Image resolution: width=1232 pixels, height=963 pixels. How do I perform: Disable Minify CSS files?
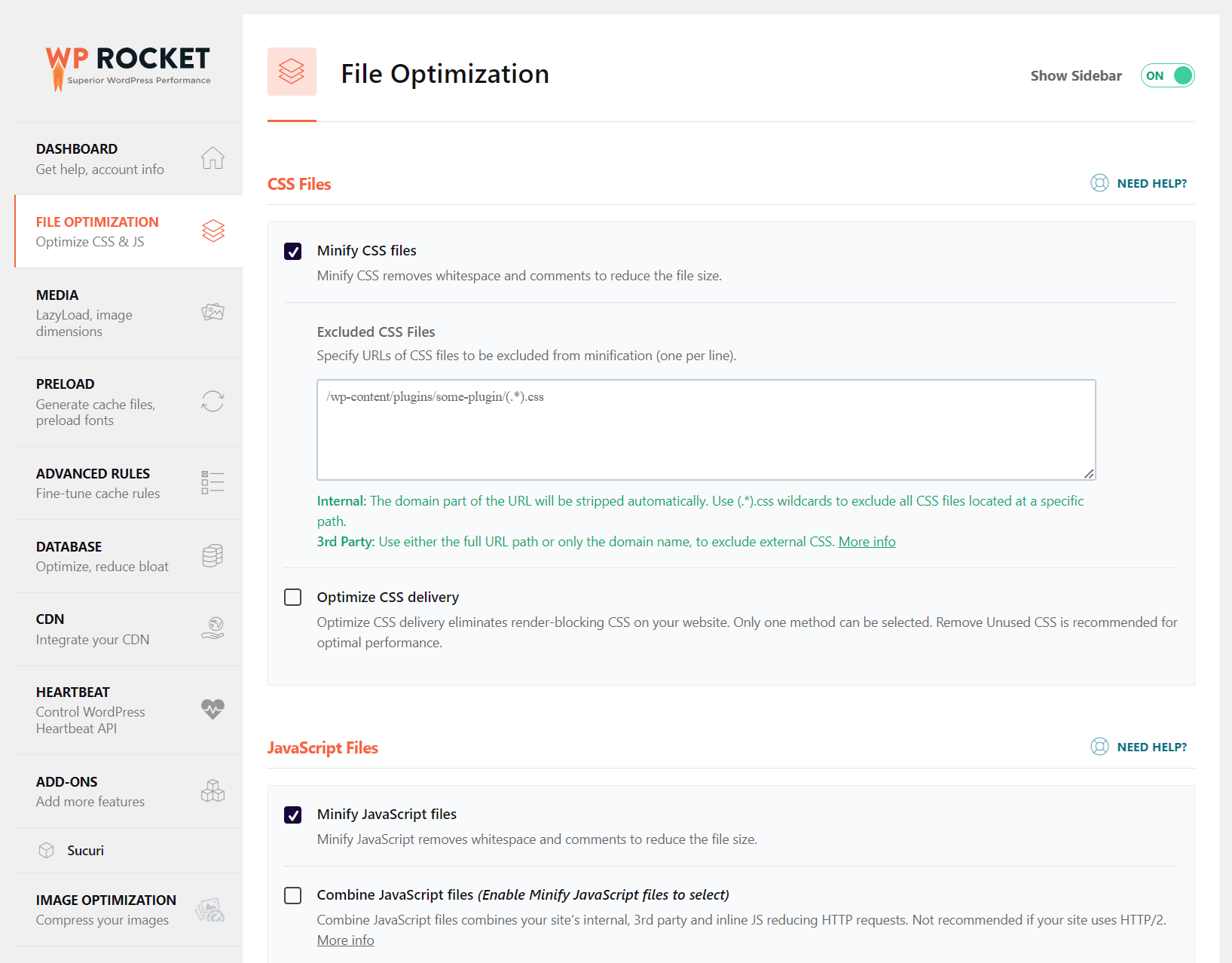pyautogui.click(x=292, y=251)
